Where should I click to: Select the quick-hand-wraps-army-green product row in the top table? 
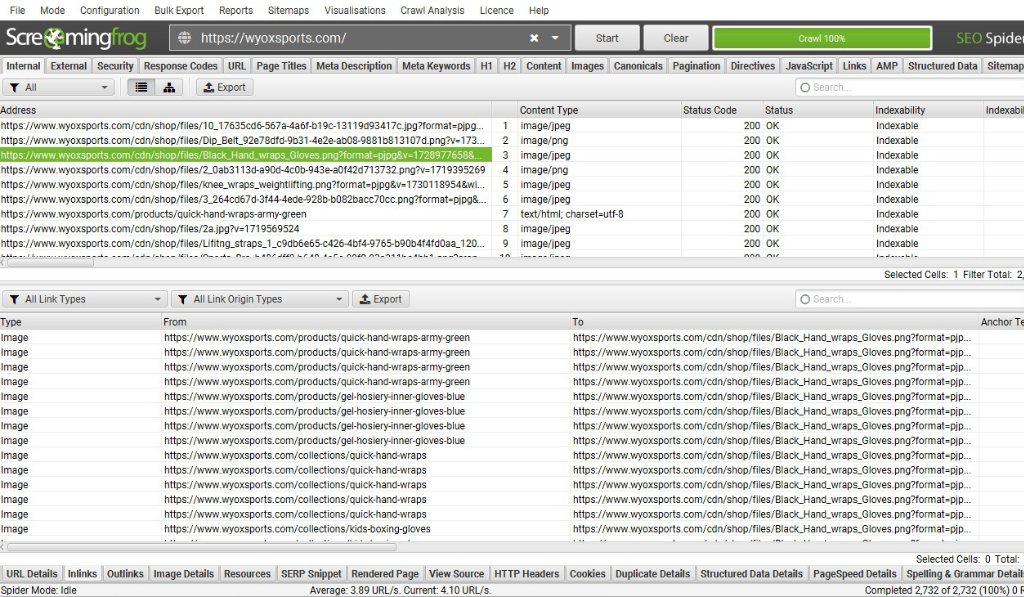(512, 214)
